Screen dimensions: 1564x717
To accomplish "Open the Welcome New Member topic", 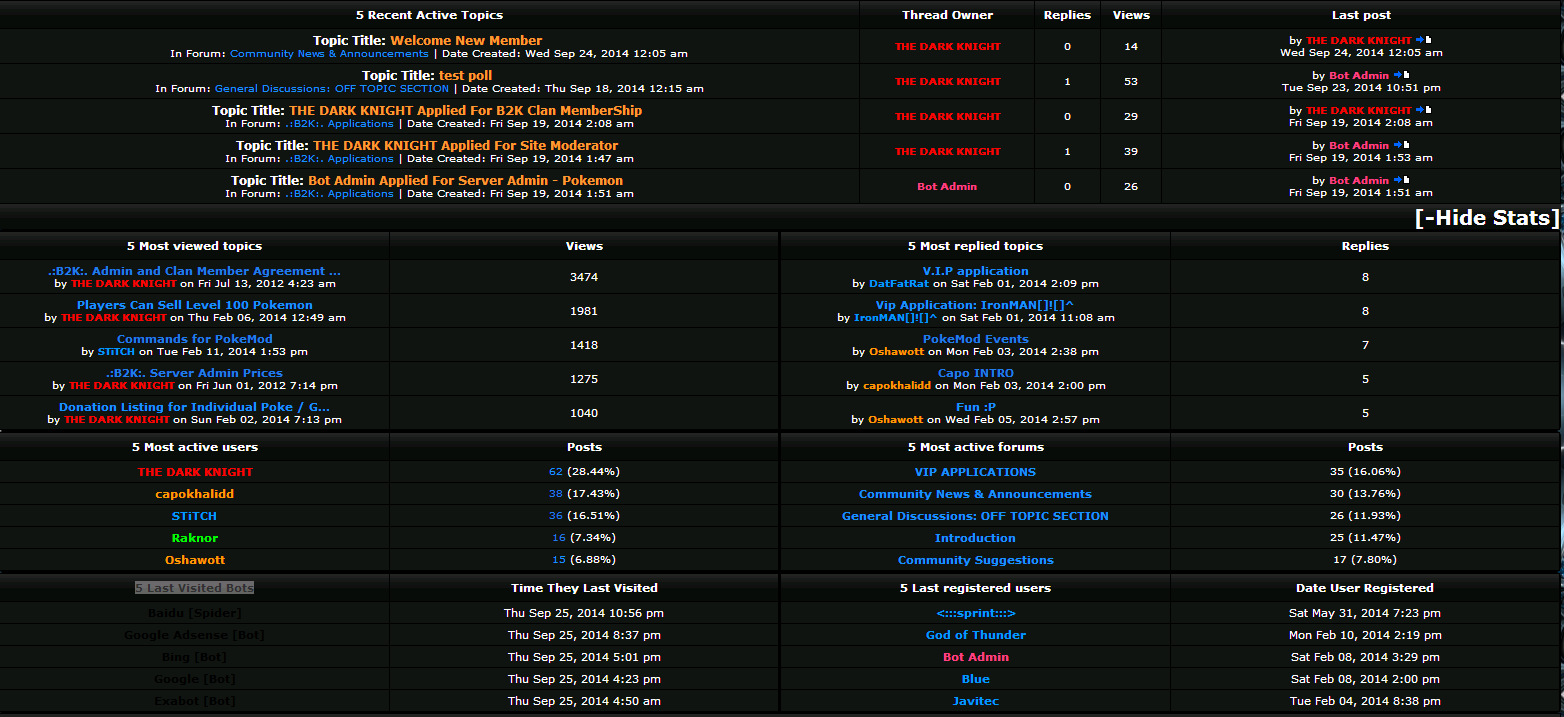I will [x=466, y=41].
